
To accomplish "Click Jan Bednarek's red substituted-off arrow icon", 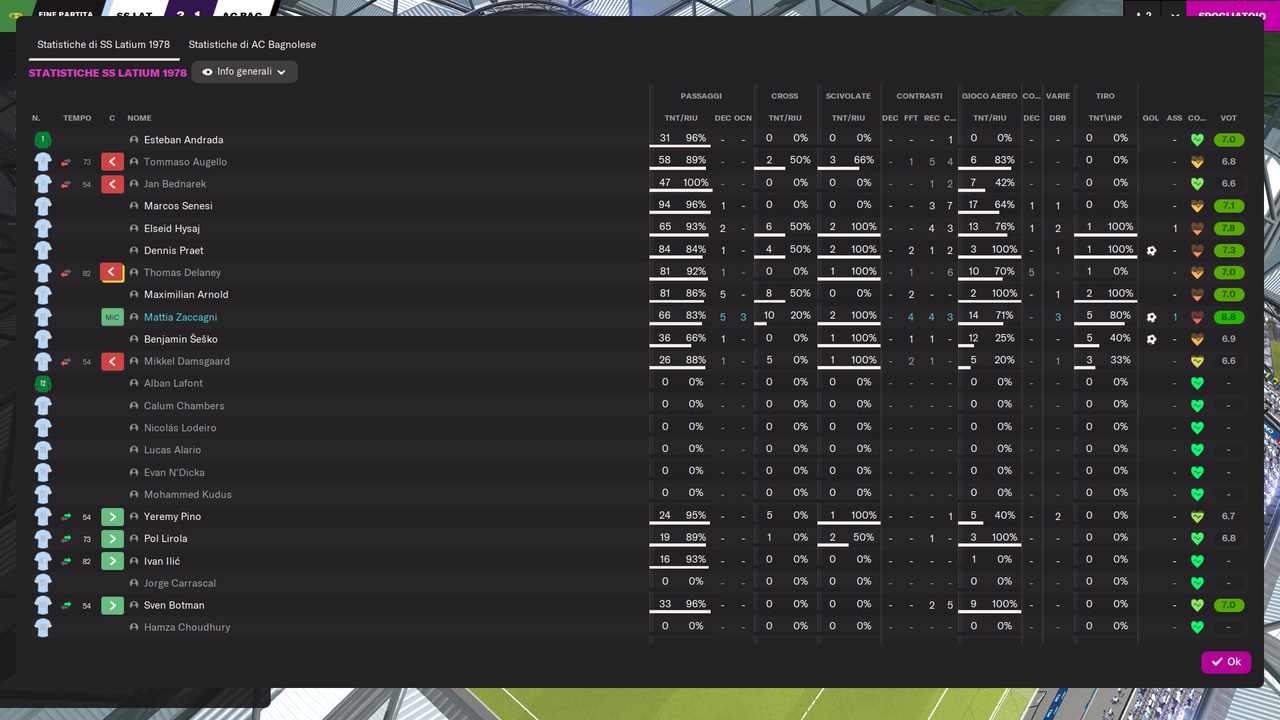I will pos(112,184).
